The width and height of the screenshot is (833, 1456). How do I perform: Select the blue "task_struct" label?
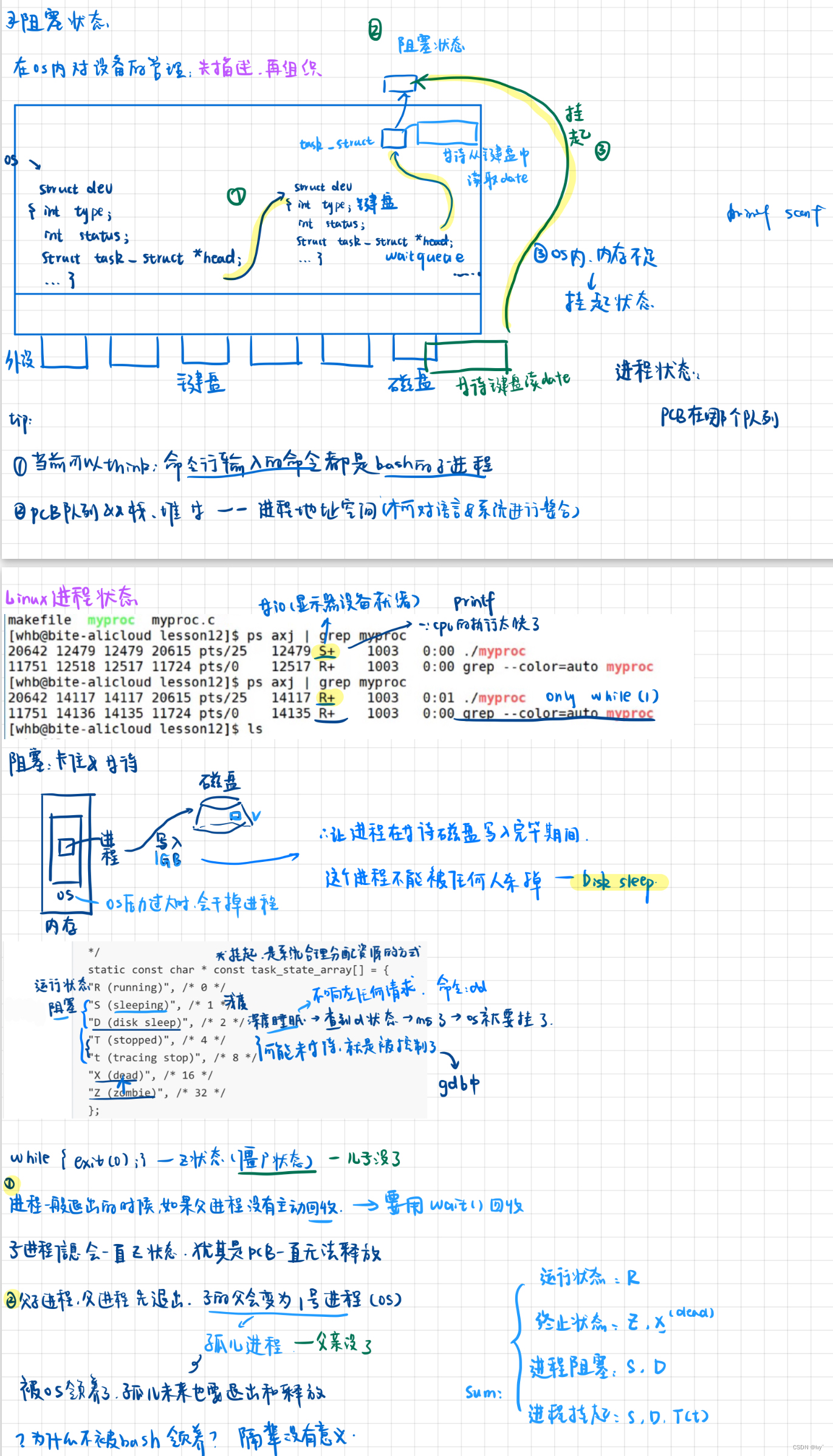[337, 143]
